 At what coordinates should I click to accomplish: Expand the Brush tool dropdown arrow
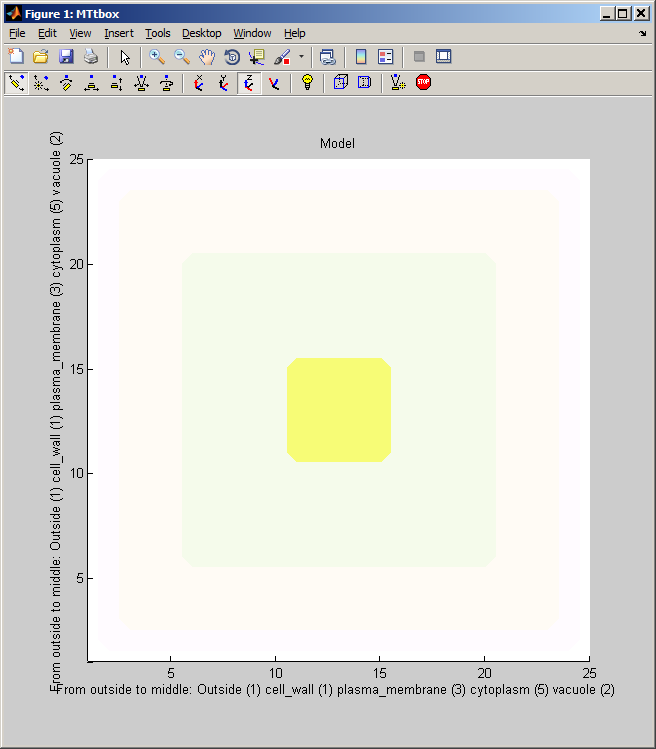pyautogui.click(x=301, y=57)
